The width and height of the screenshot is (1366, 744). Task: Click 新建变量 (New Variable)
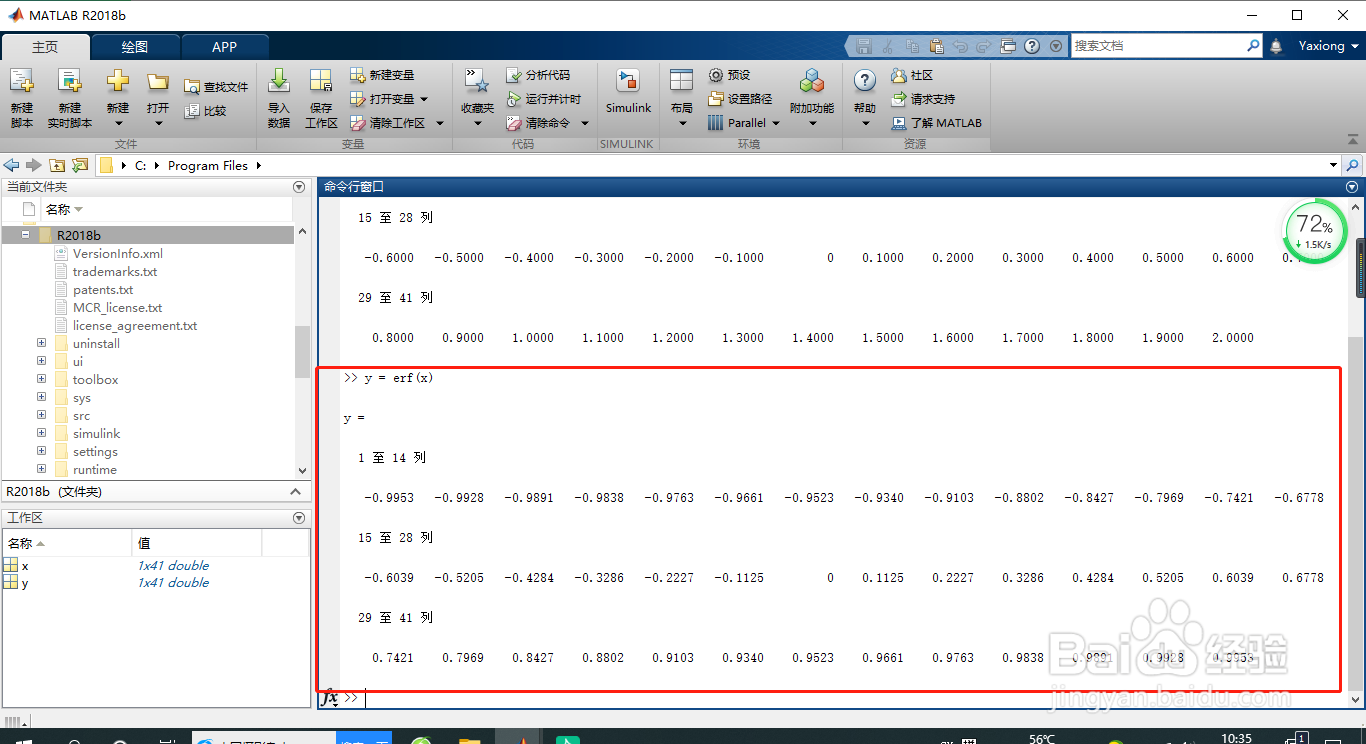(382, 75)
